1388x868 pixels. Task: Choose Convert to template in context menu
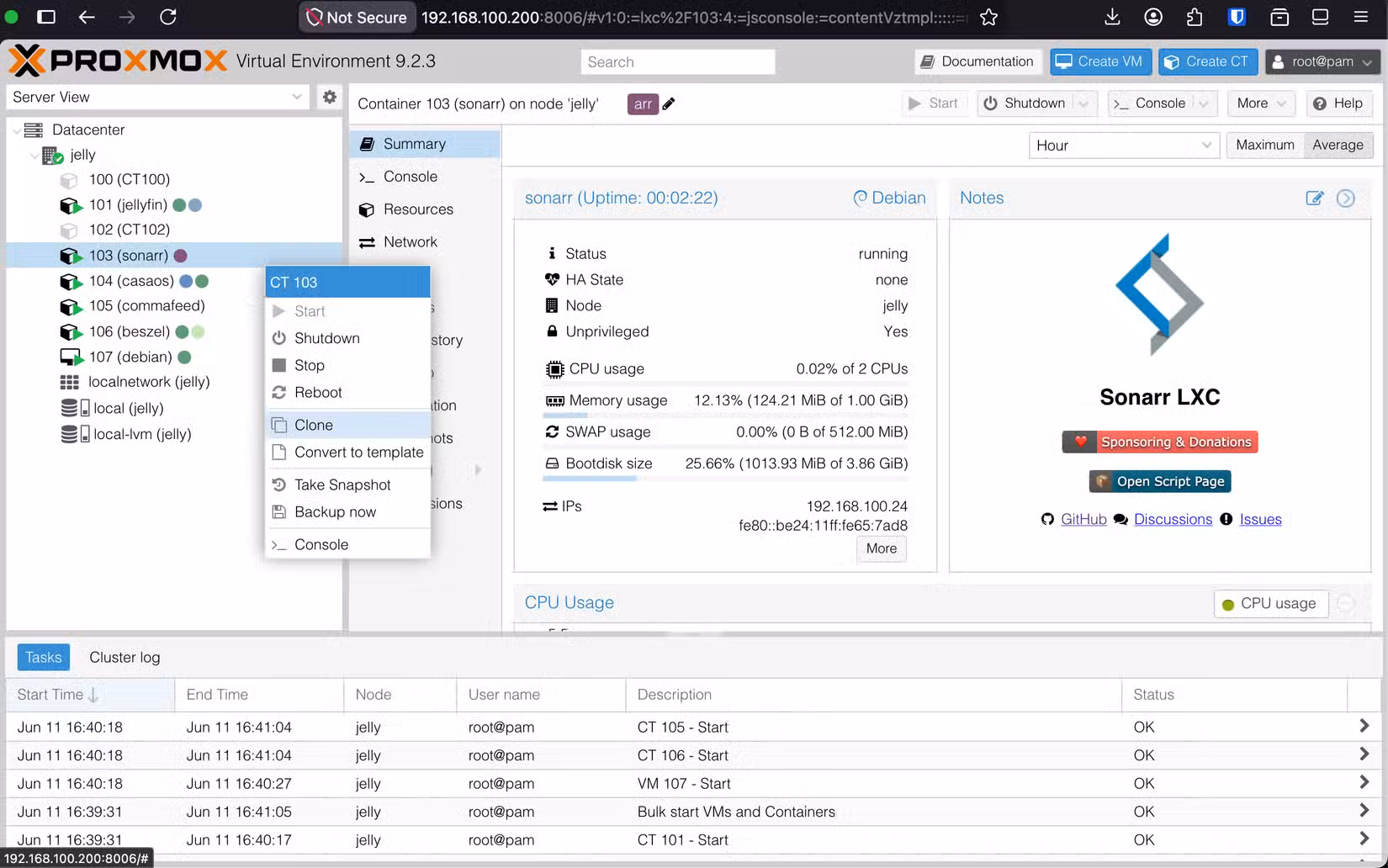tap(348, 453)
